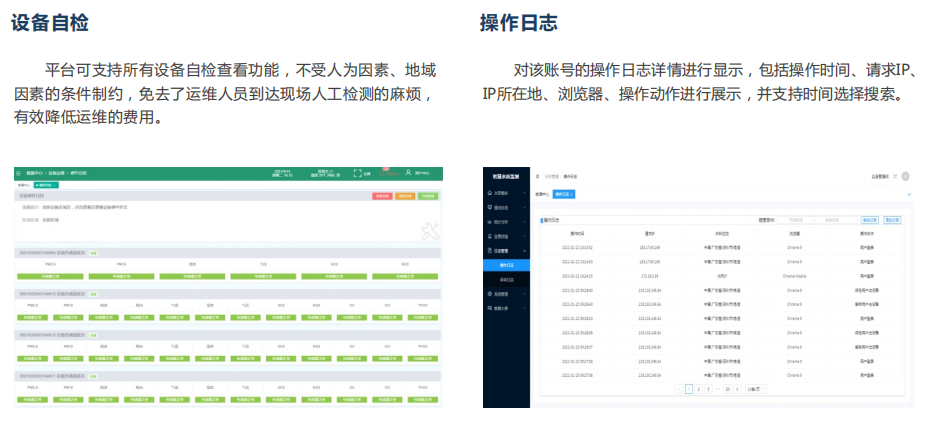This screenshot has height=427, width=933.
Task: Click the hamburger menu icon in green header
Action: (18, 173)
